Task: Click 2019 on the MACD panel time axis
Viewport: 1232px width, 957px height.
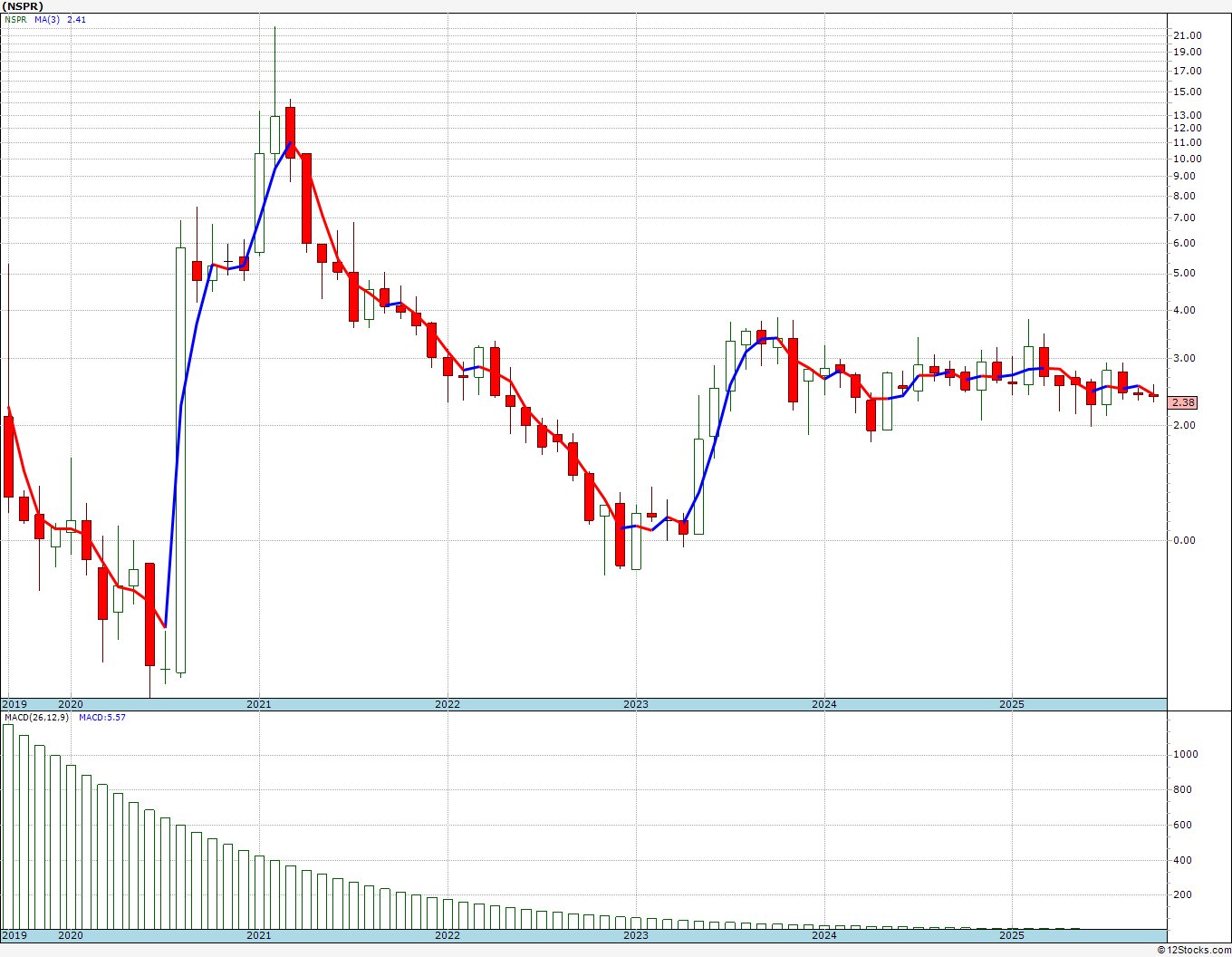Action: pos(14,935)
